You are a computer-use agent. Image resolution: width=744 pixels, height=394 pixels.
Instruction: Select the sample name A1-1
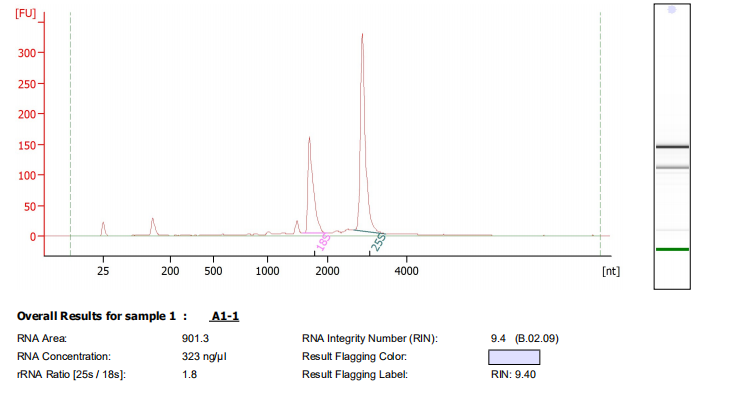coord(225,316)
